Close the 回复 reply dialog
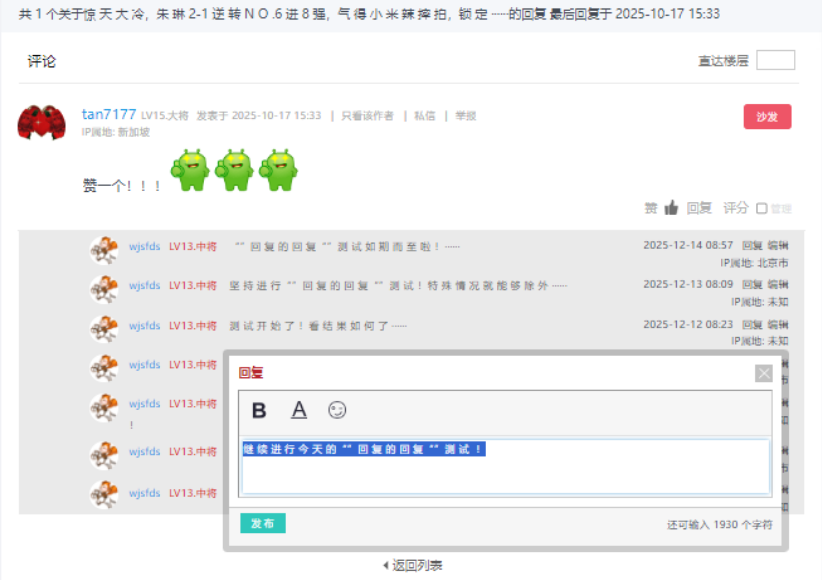 point(764,373)
